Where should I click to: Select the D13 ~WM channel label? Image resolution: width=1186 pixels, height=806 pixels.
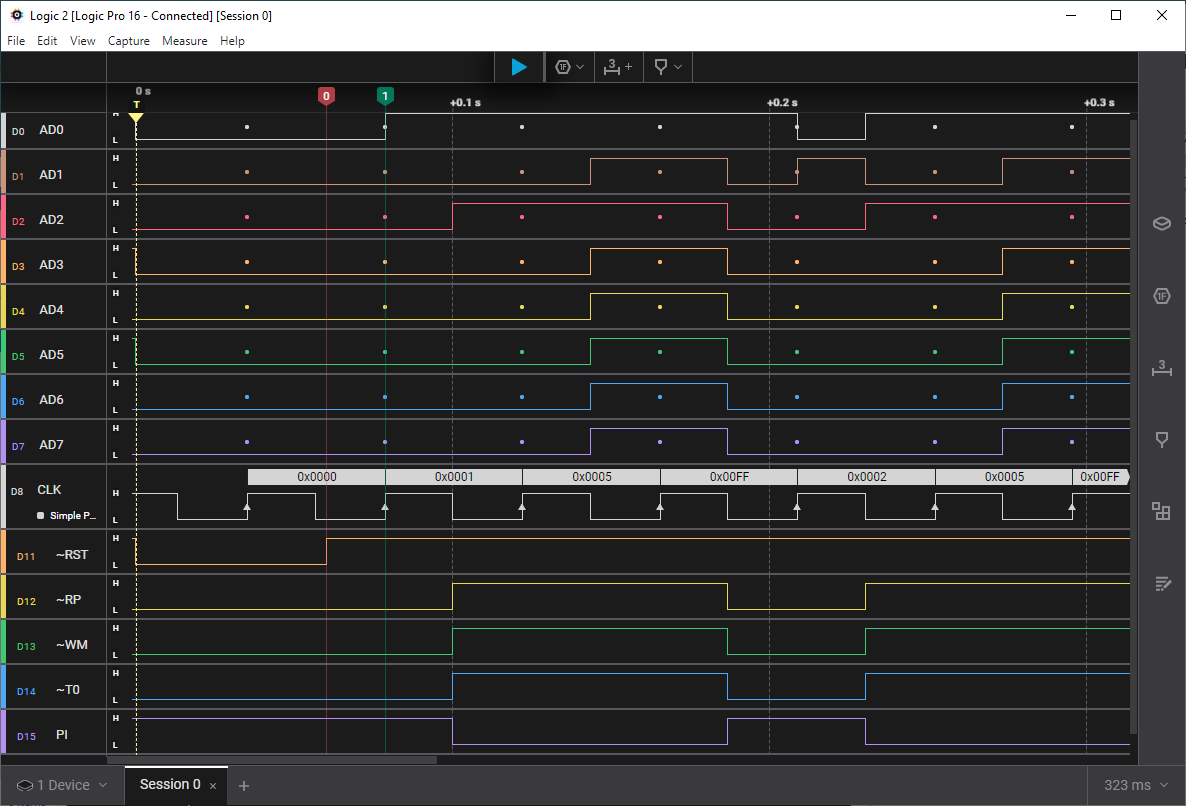52,646
